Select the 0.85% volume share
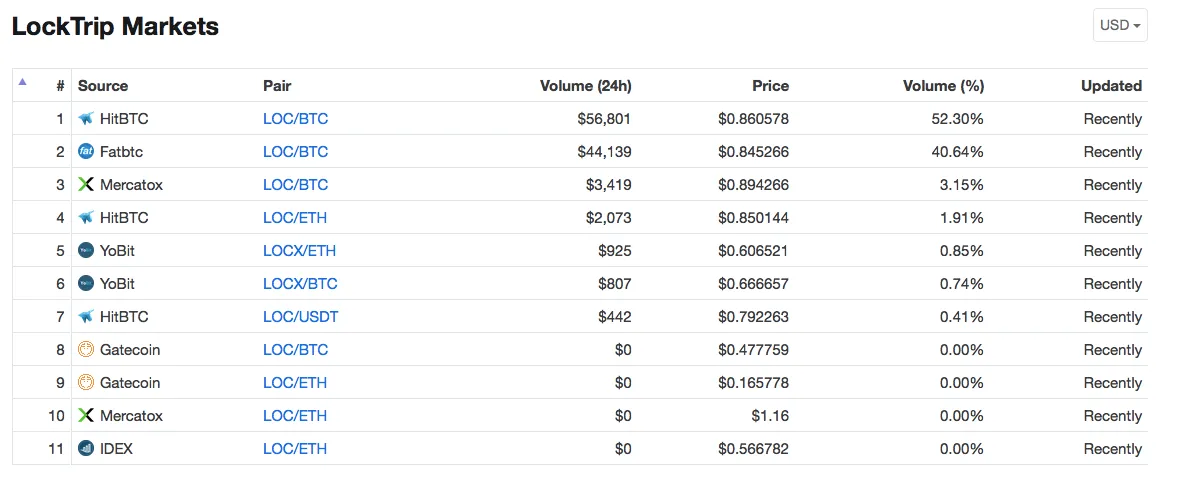This screenshot has width=1182, height=484. coord(962,251)
